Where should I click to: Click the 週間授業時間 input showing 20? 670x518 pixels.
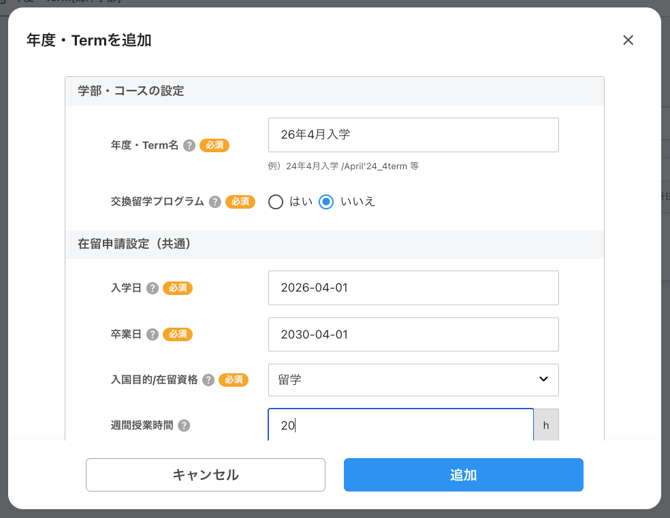[400, 425]
